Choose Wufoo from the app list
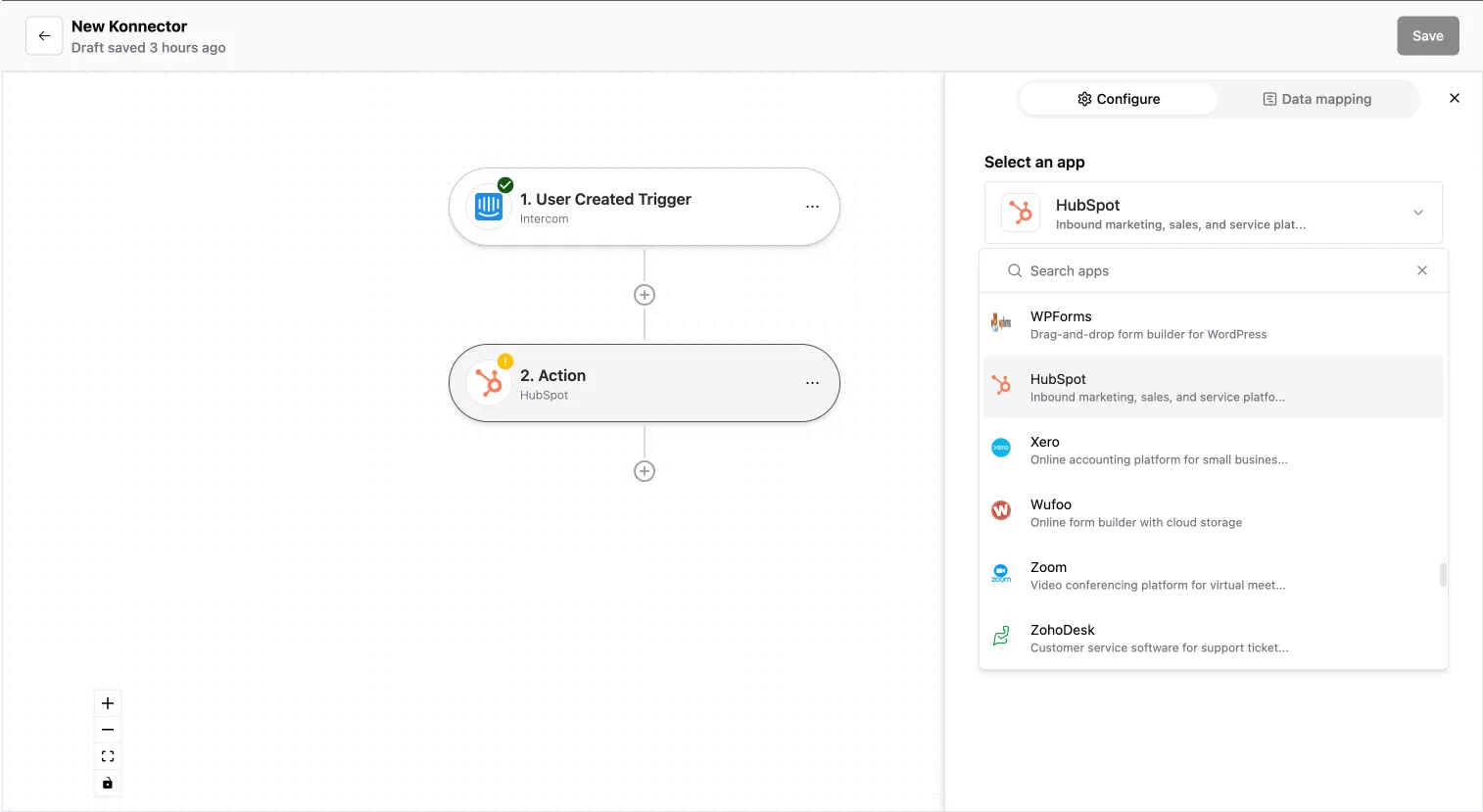The width and height of the screenshot is (1483, 812). [1213, 512]
